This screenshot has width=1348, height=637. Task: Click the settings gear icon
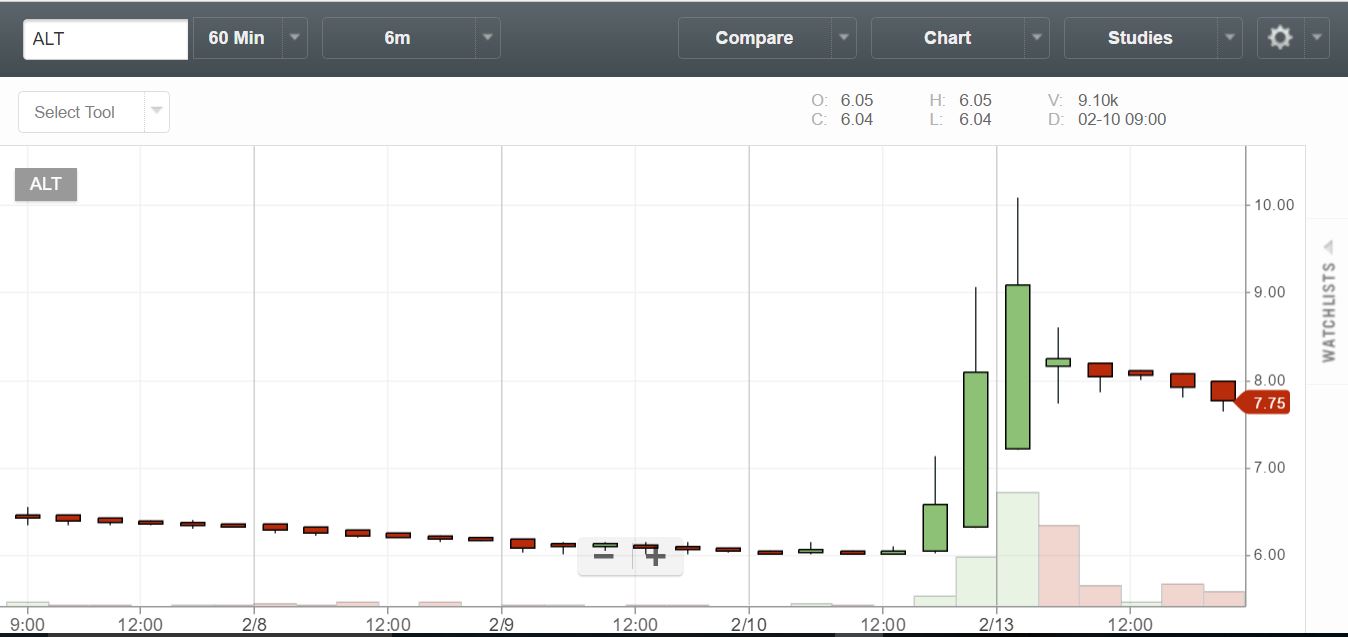tap(1282, 37)
